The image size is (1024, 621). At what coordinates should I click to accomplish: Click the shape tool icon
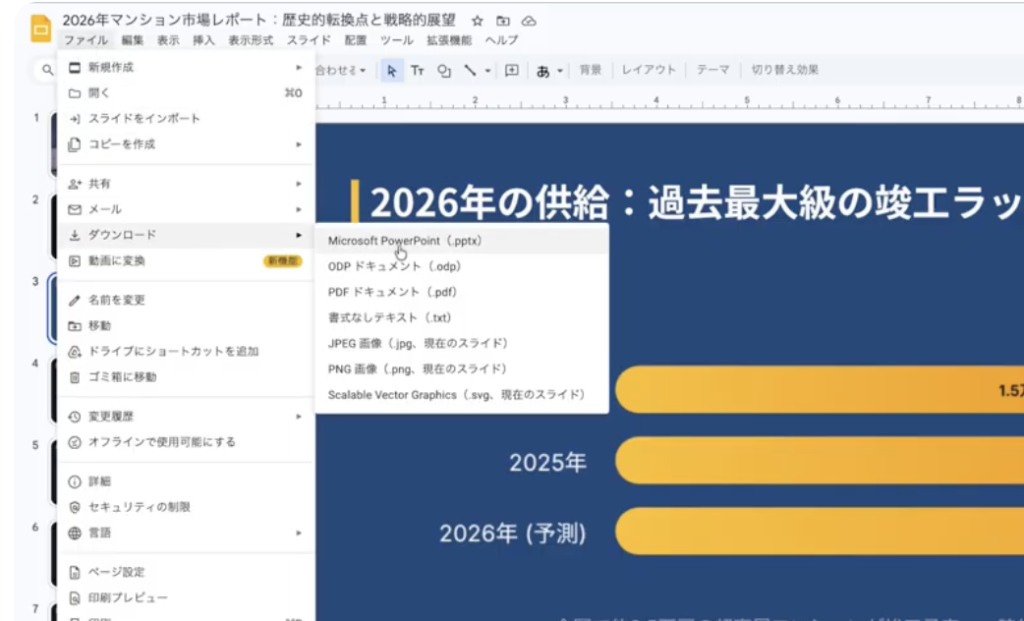(444, 70)
